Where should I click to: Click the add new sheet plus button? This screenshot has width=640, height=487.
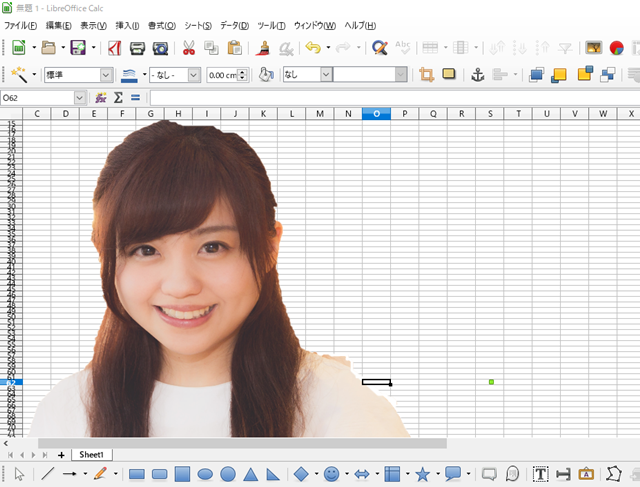click(x=61, y=454)
